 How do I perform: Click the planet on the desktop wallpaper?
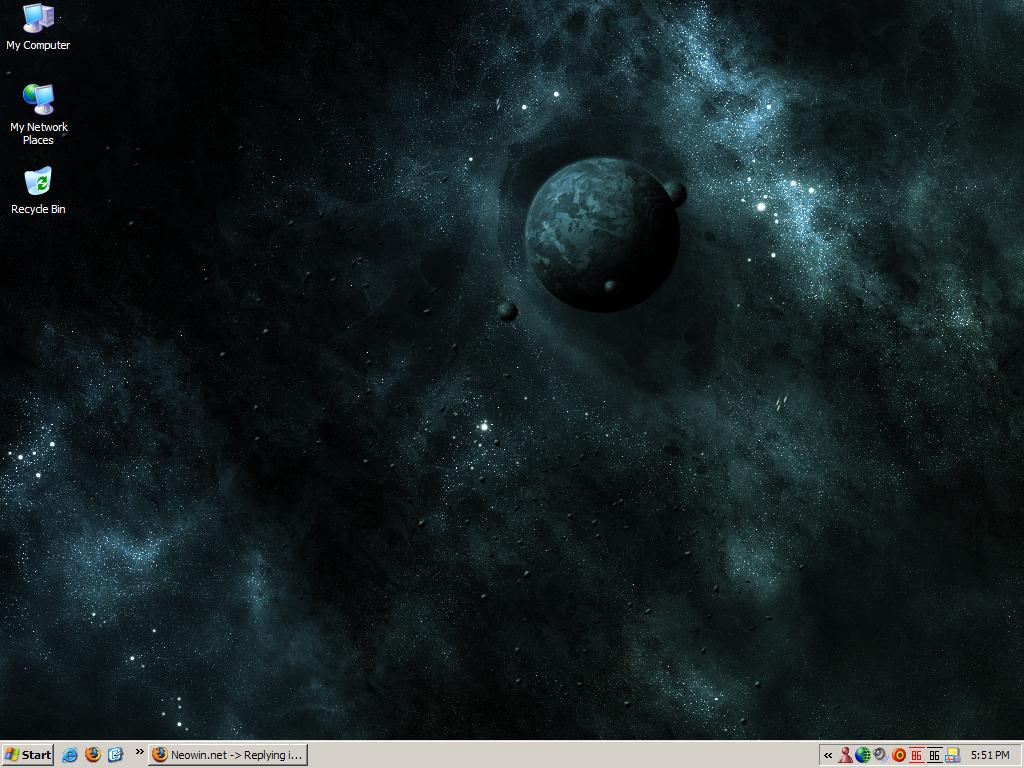click(602, 234)
